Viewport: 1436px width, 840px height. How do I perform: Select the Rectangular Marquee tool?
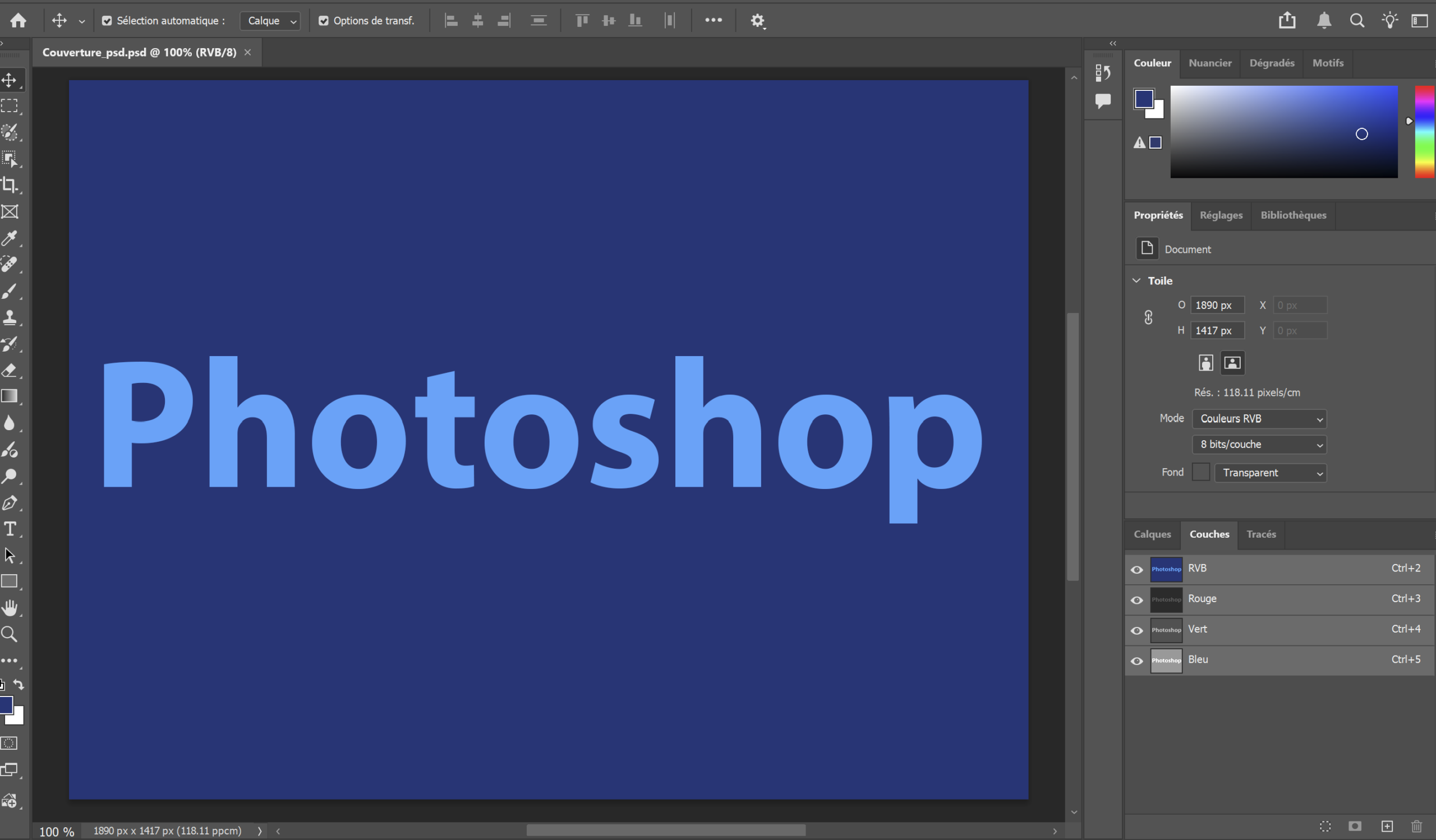pyautogui.click(x=10, y=106)
